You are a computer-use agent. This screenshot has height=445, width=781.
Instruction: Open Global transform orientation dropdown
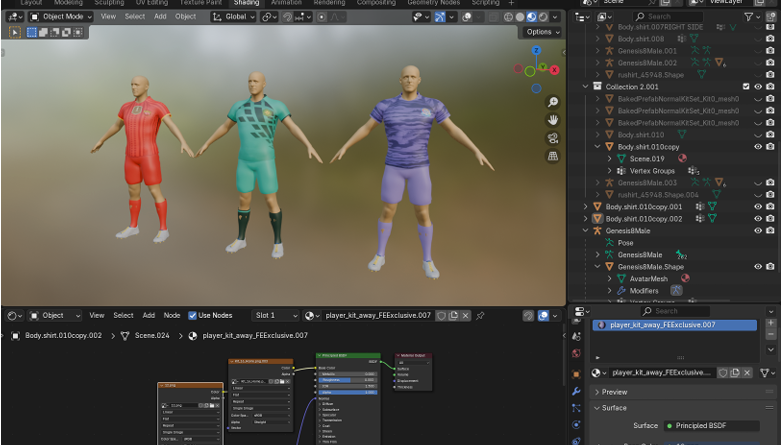point(234,17)
